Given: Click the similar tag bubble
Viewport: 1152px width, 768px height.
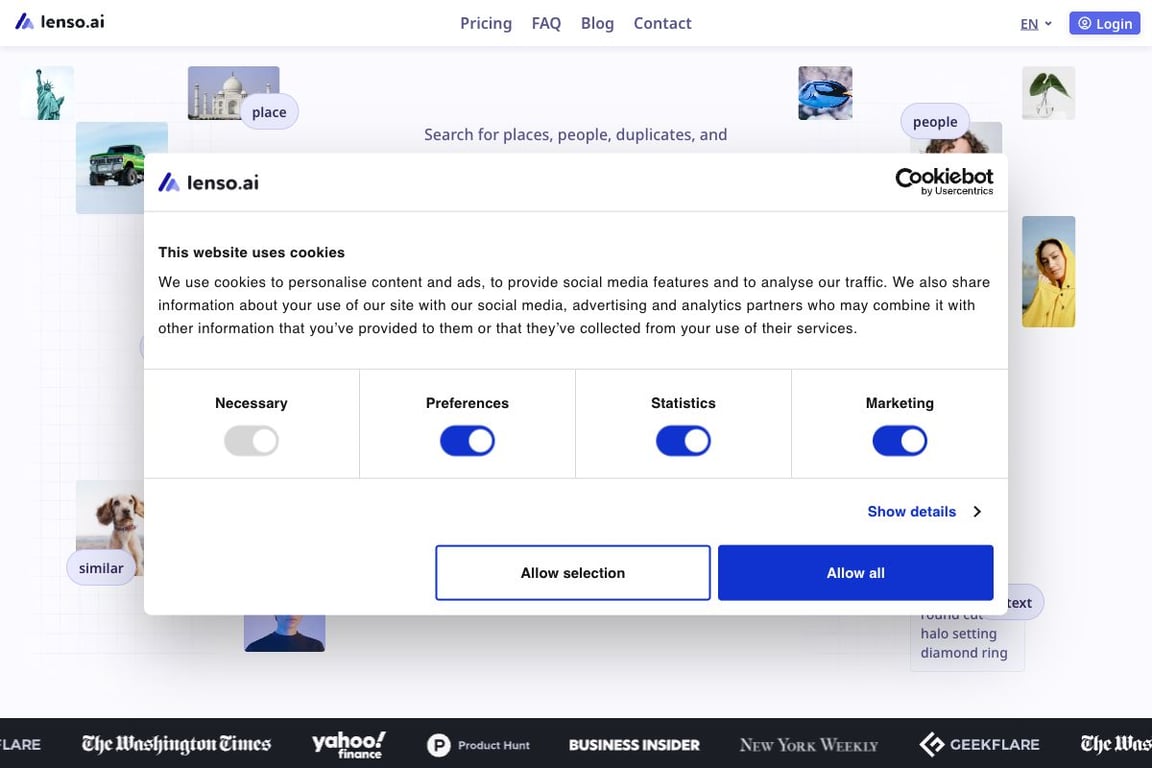Looking at the screenshot, I should (x=101, y=568).
